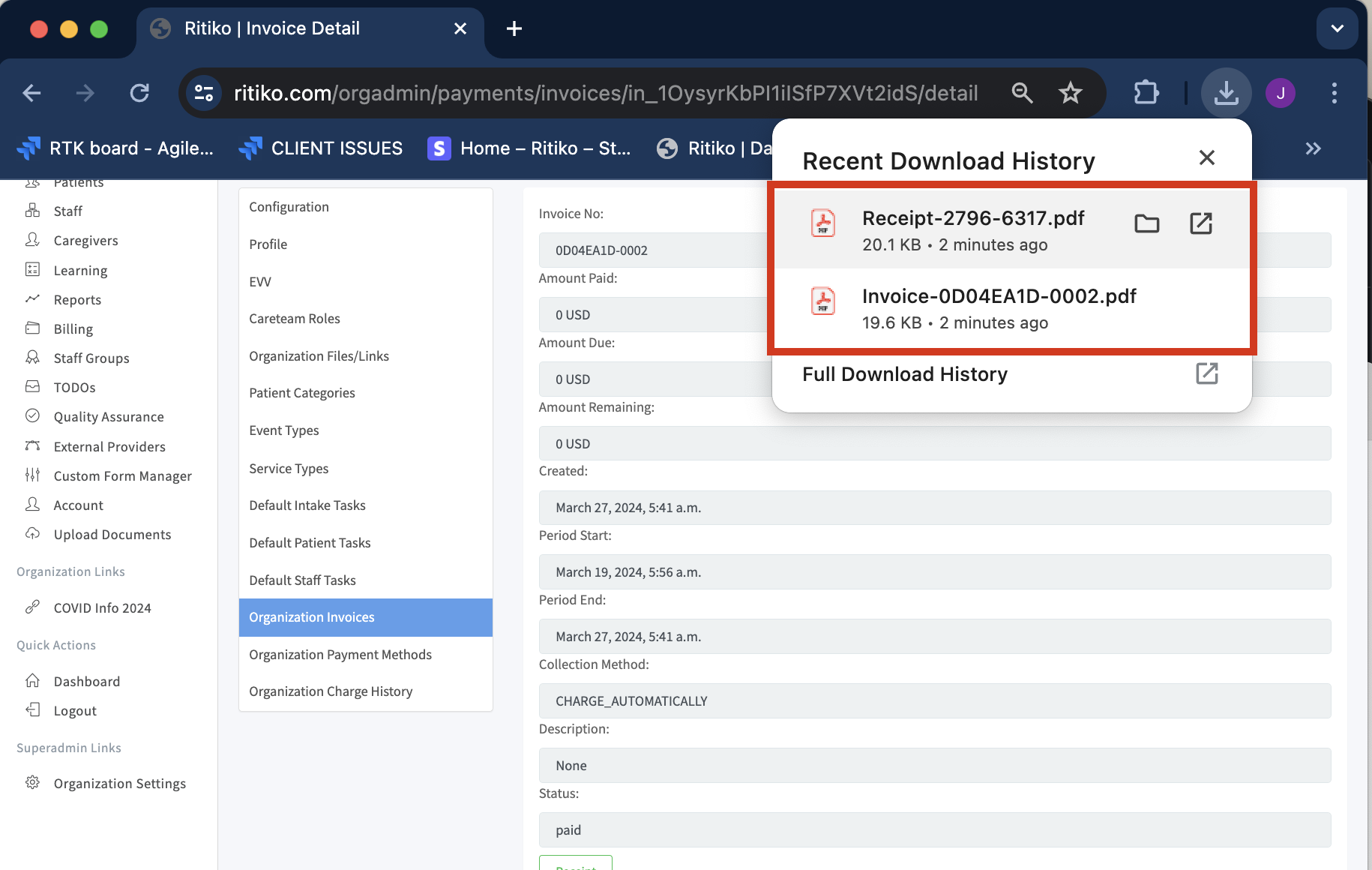Open the tab search dropdown arrow
The image size is (1372, 870).
point(1337,28)
